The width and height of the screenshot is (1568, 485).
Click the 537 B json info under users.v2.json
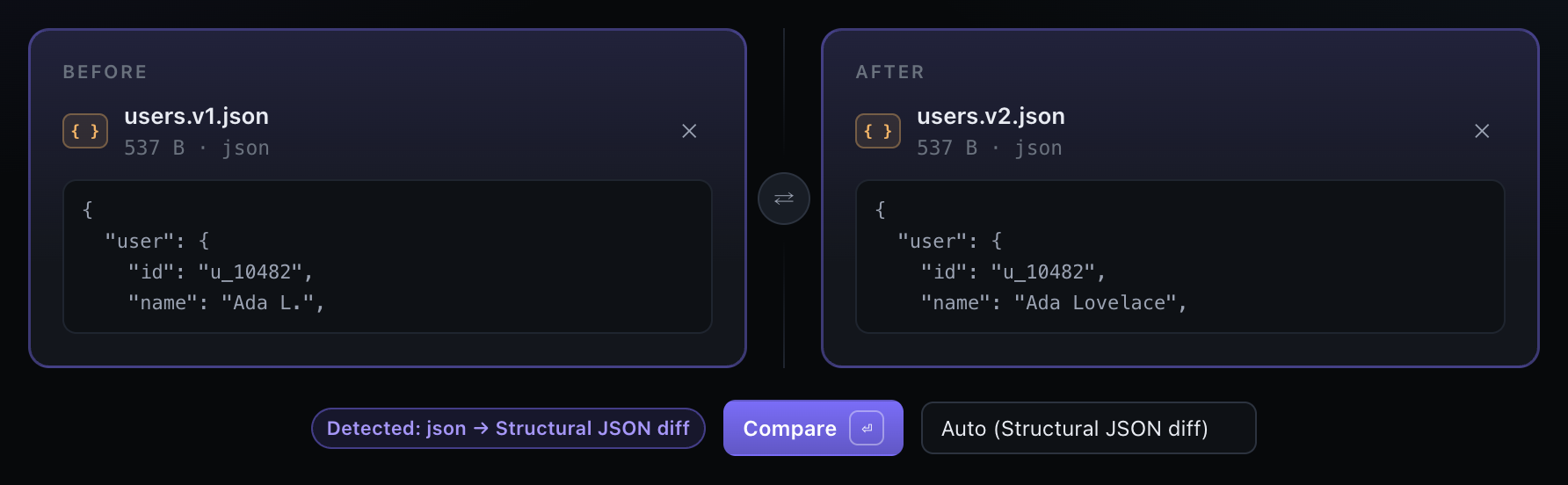pos(990,148)
